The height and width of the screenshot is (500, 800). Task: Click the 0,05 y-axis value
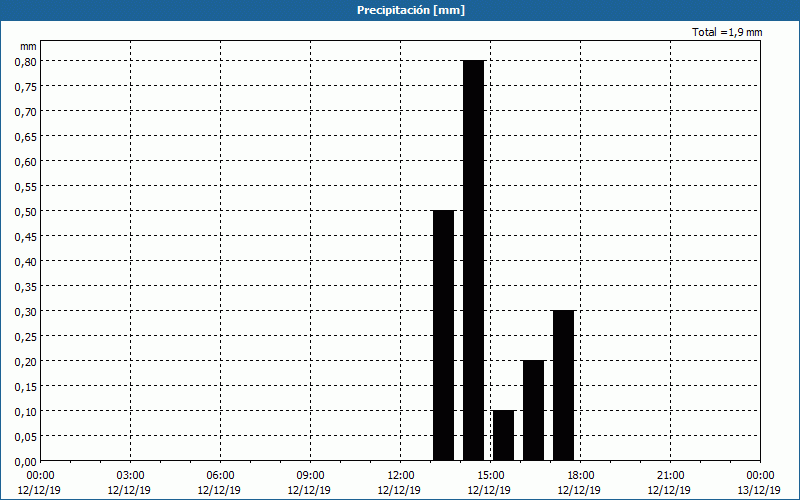pos(26,437)
